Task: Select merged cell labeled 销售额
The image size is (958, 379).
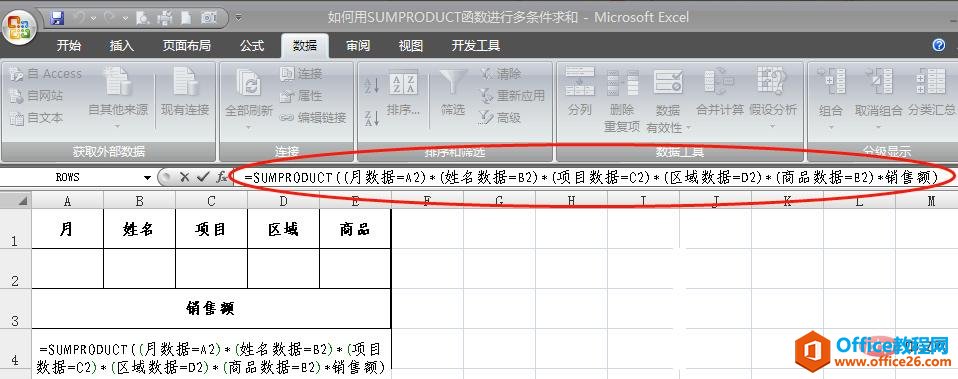Action: pyautogui.click(x=211, y=309)
